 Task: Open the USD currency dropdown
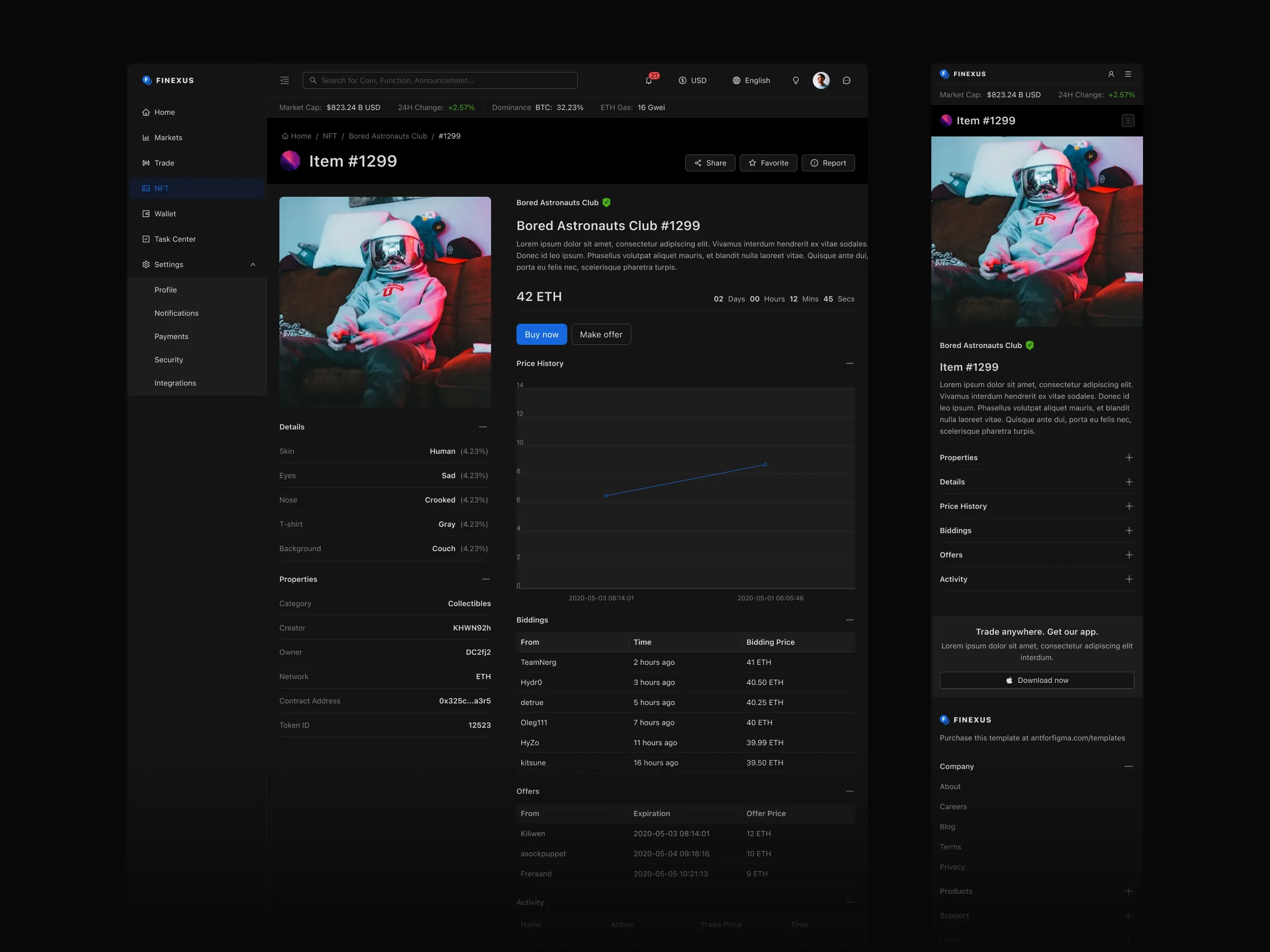point(693,80)
